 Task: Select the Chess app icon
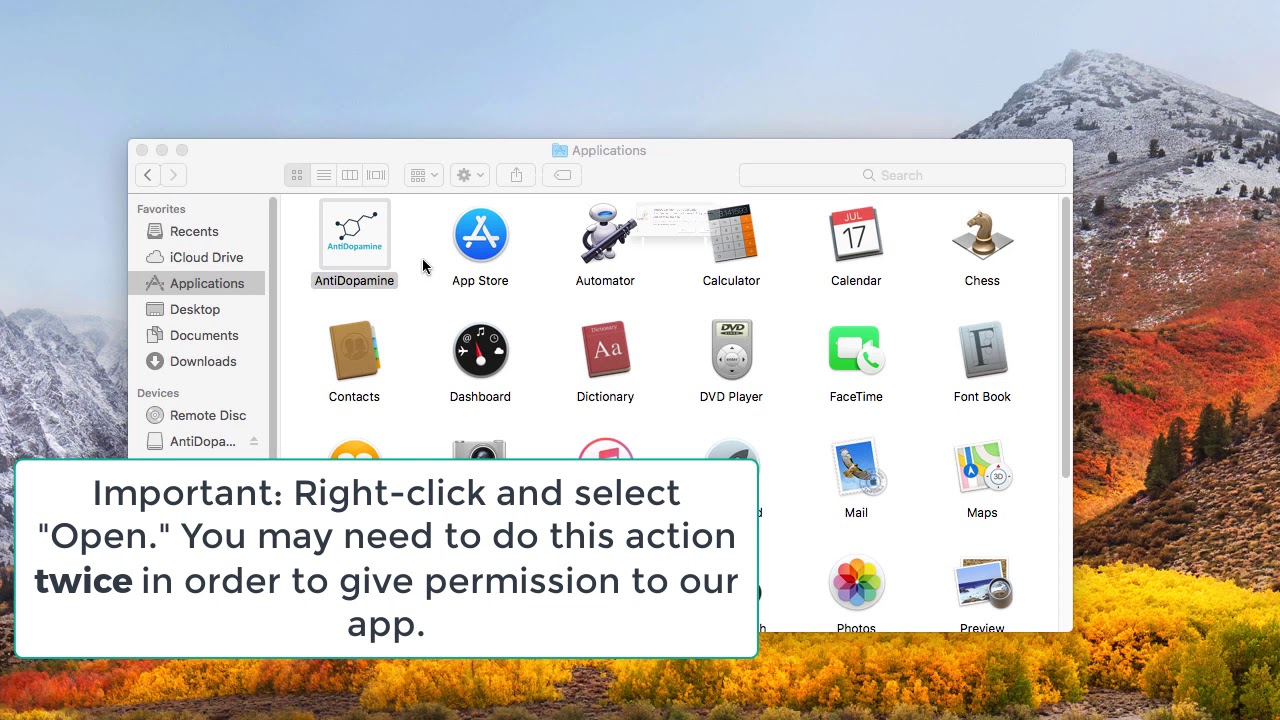pyautogui.click(x=982, y=235)
